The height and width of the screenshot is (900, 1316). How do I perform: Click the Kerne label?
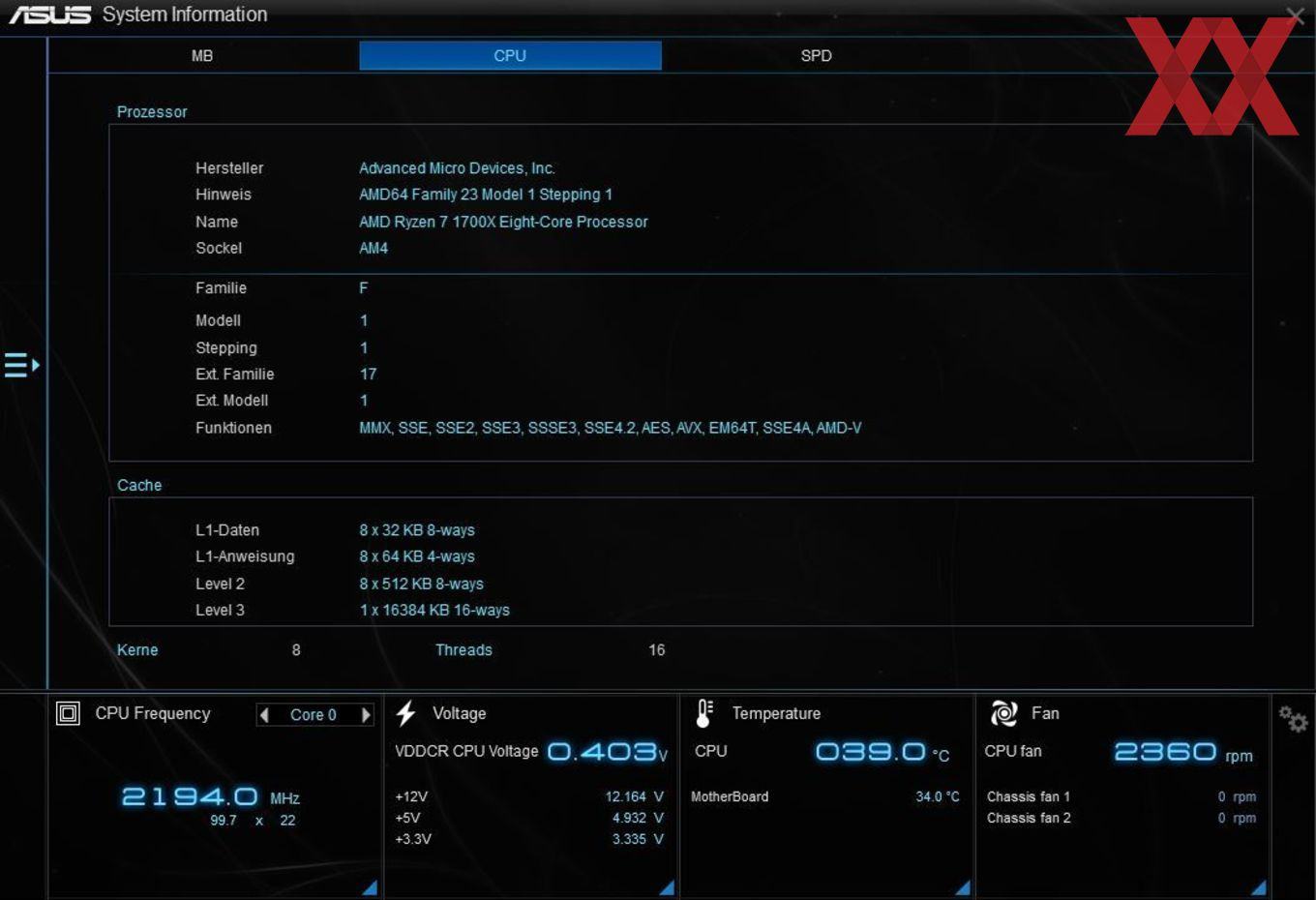137,650
